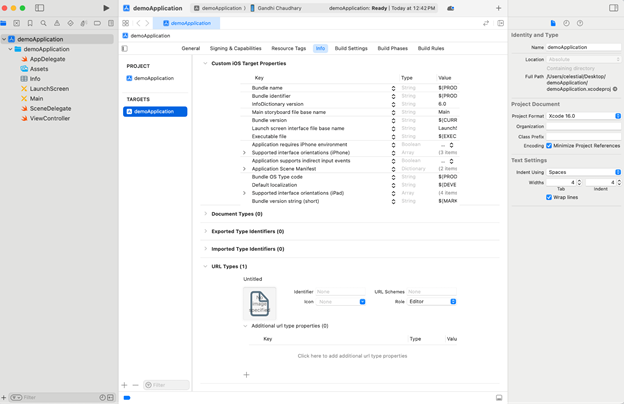
Task: Switch to the General tab
Action: (191, 49)
